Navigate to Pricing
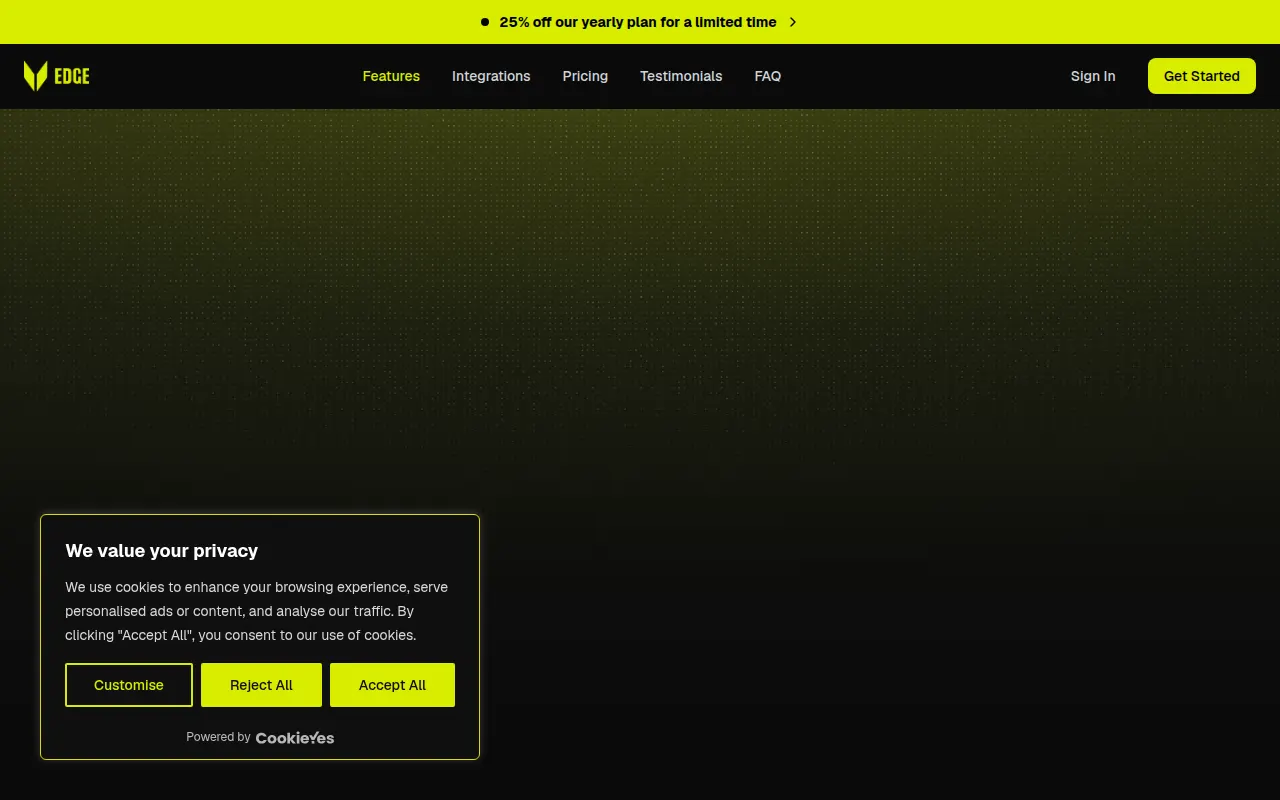1280x800 pixels. point(585,76)
